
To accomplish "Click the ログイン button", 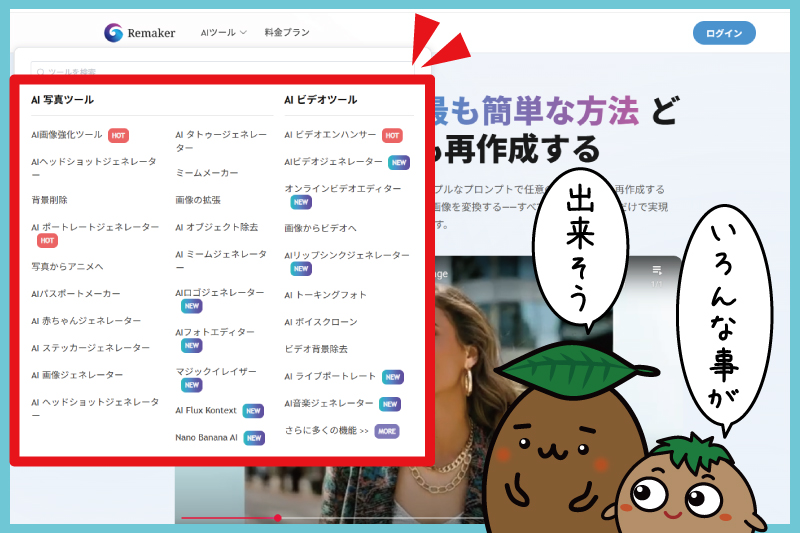I will tap(724, 33).
